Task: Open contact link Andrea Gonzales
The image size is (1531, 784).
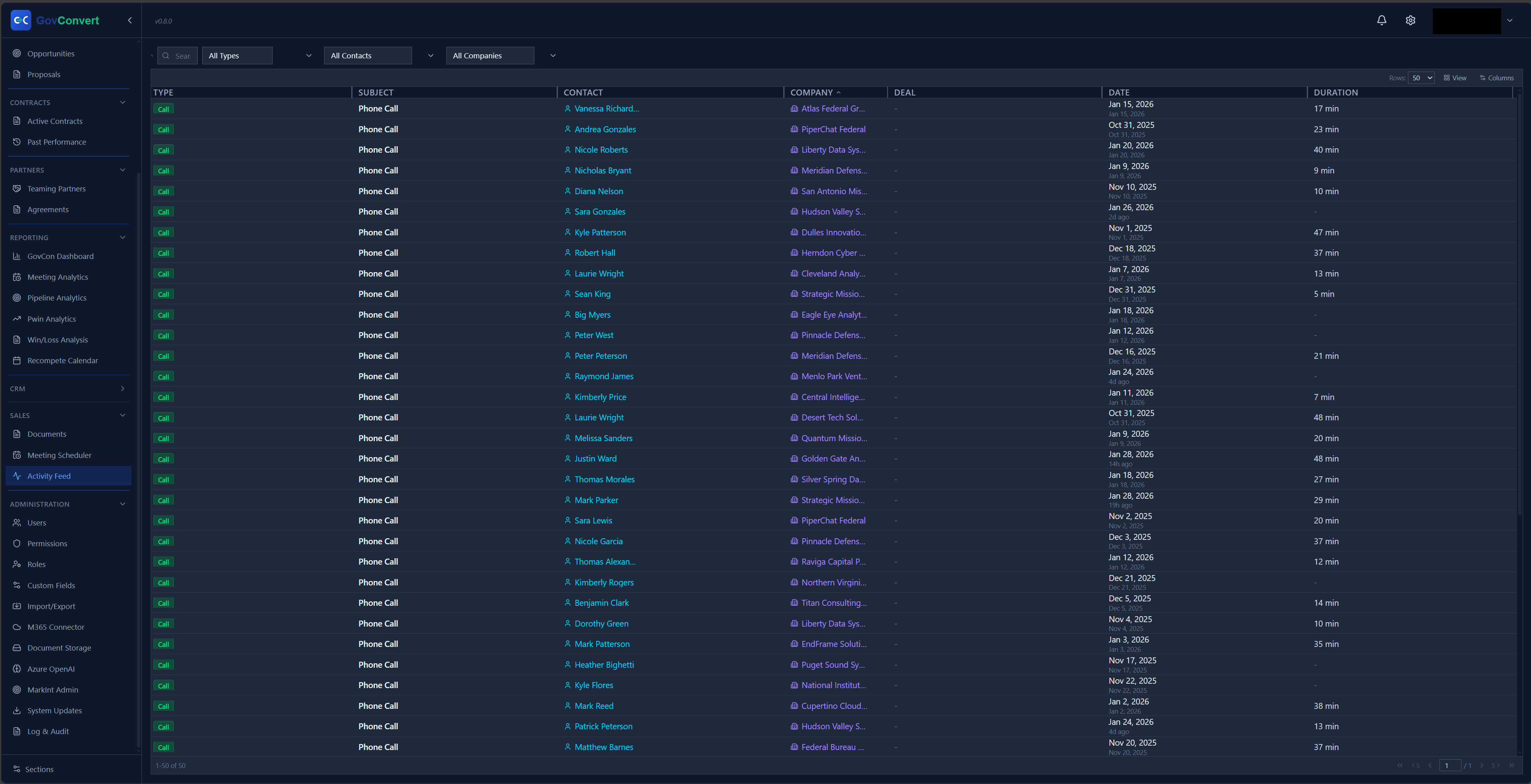Action: pos(604,129)
